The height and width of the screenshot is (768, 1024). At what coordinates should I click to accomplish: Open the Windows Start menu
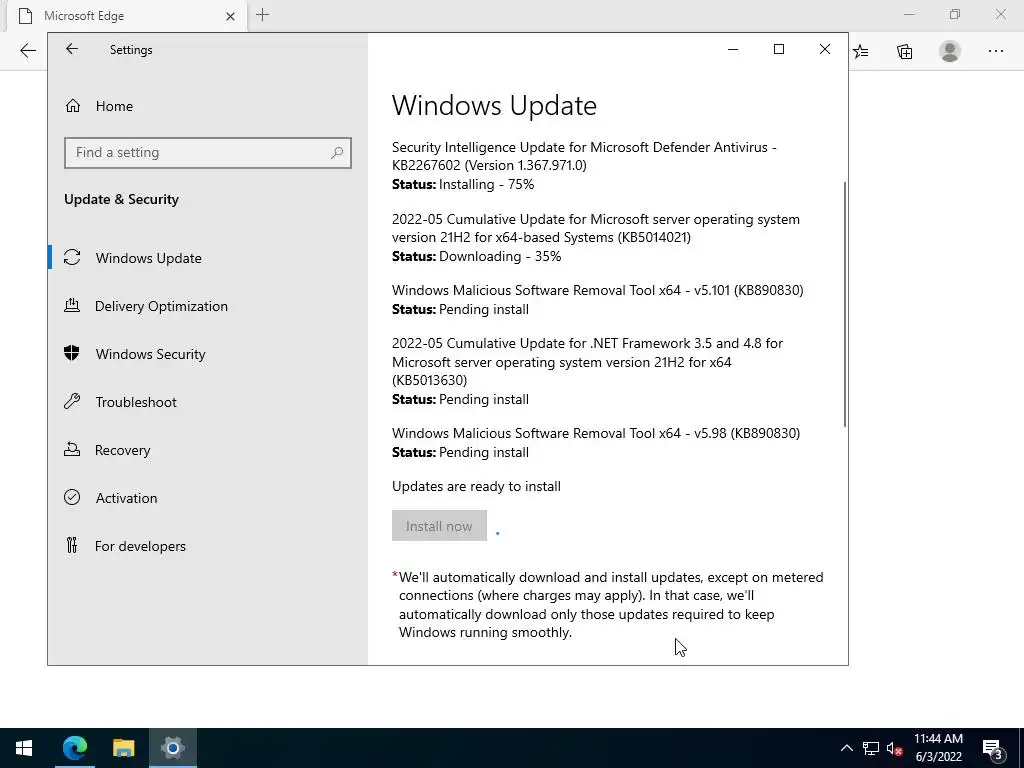tap(24, 748)
